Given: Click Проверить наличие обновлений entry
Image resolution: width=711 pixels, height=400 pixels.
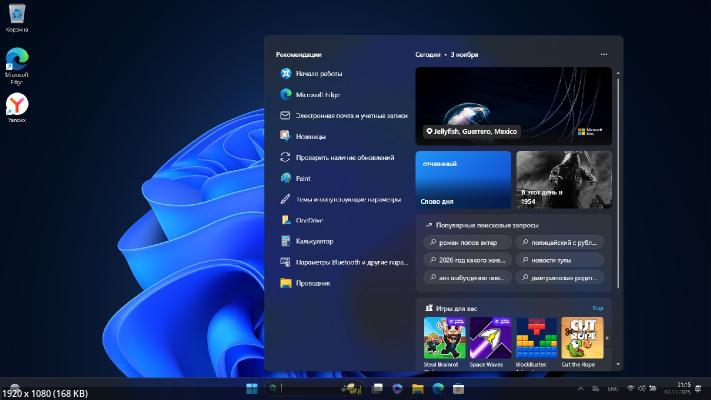Looking at the screenshot, I should [344, 157].
